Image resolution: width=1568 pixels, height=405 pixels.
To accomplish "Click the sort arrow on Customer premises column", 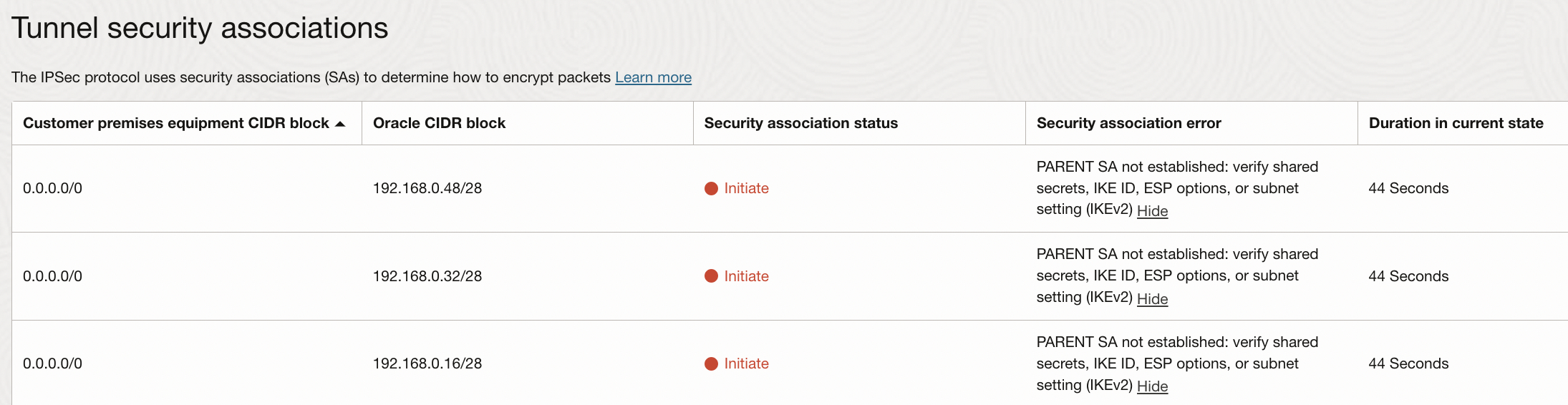I will (x=340, y=124).
